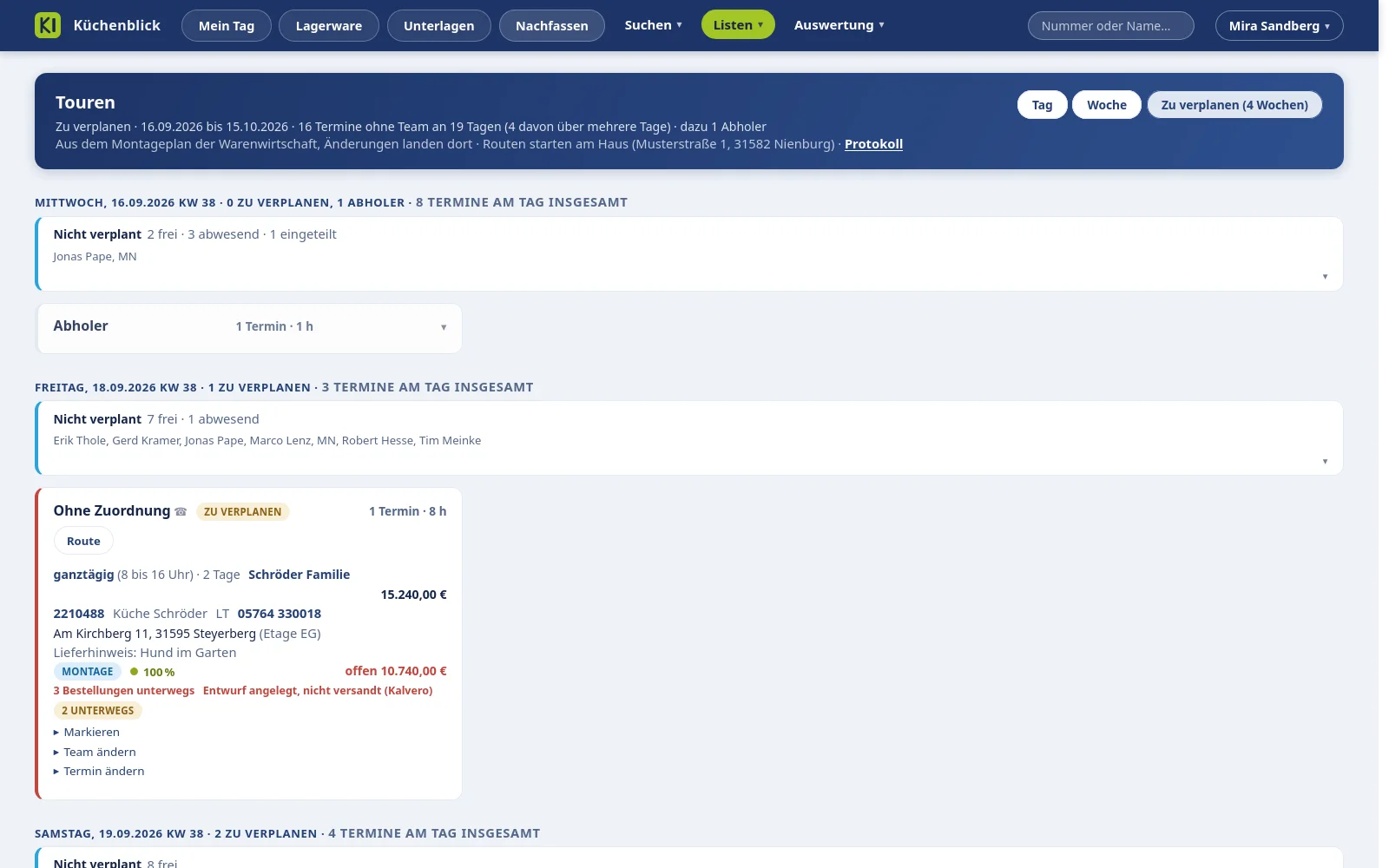The height and width of the screenshot is (868, 1389).
Task: Click address Am Kirchberg 11, 31595 Steyerberg
Action: (x=155, y=634)
